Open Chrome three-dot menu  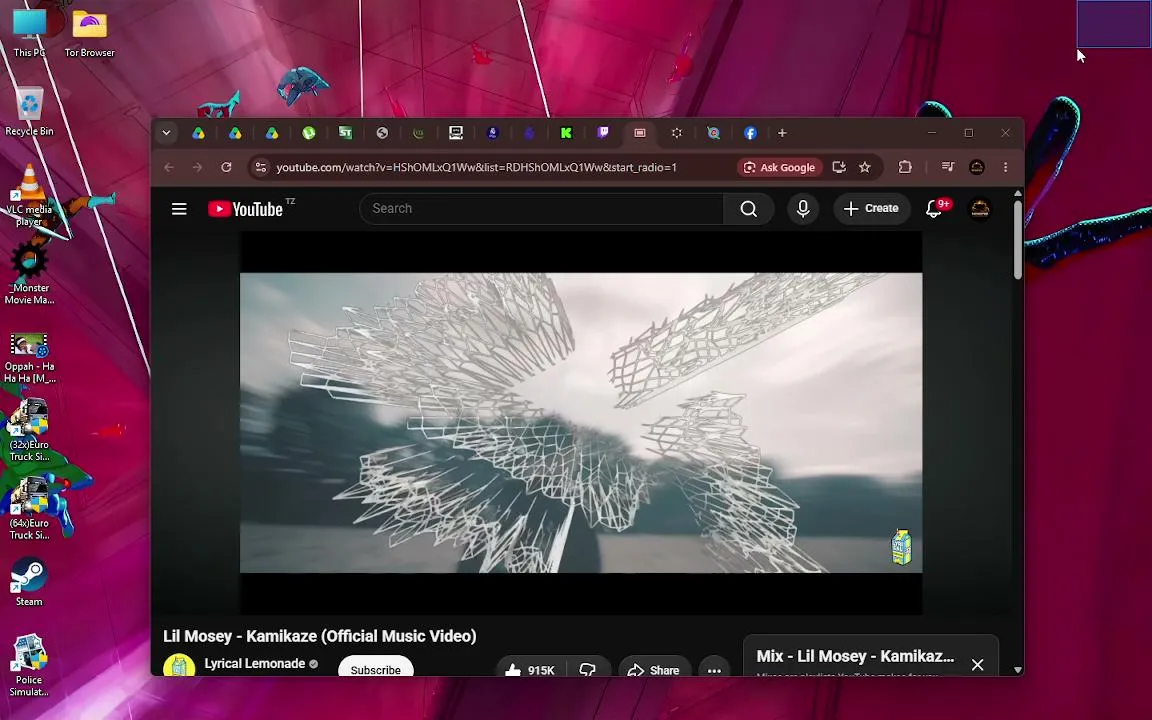coord(1005,168)
